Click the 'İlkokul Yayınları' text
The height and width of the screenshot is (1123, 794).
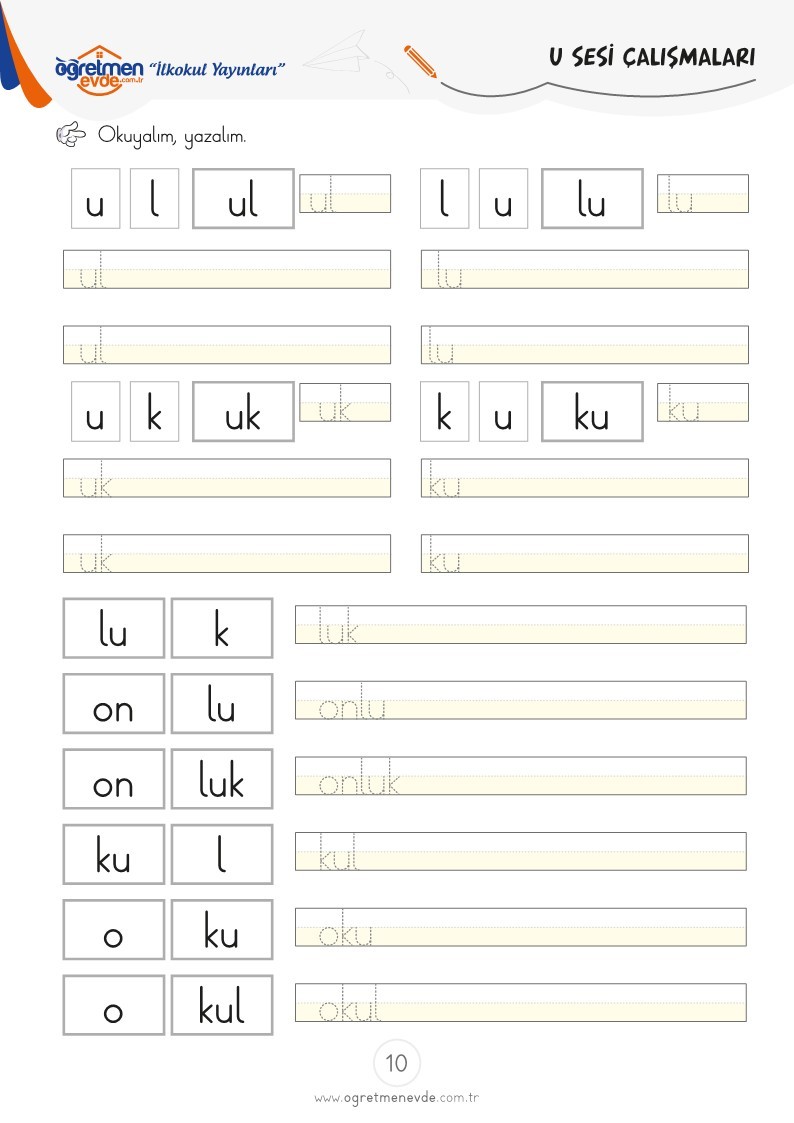tap(217, 69)
